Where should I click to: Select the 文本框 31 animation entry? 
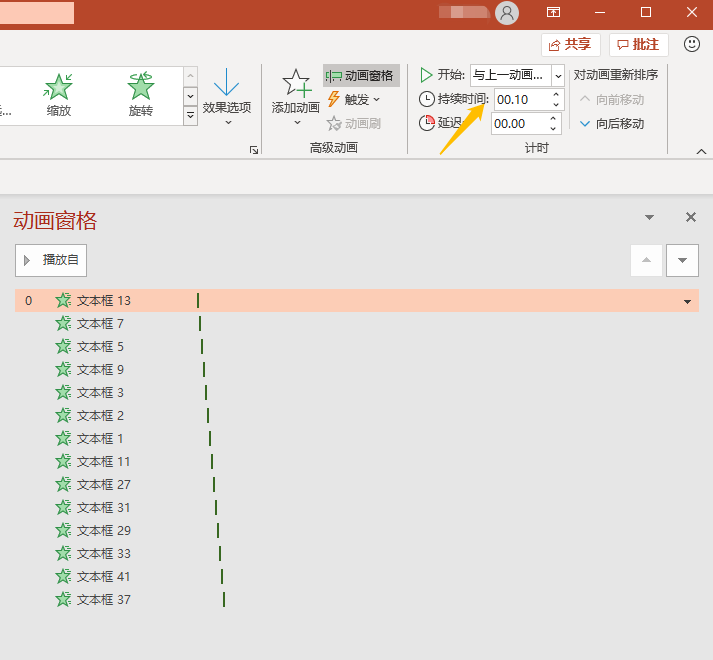(357, 508)
